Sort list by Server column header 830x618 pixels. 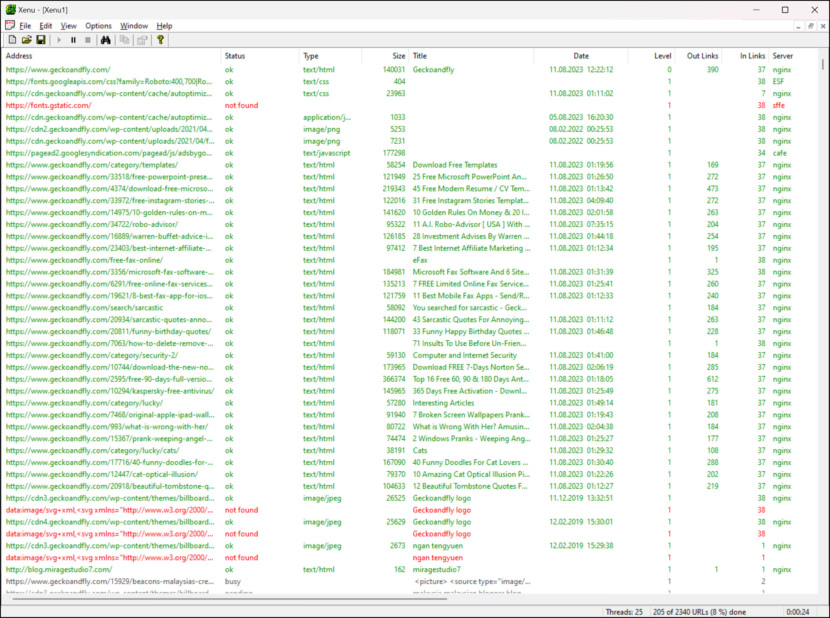coord(782,56)
